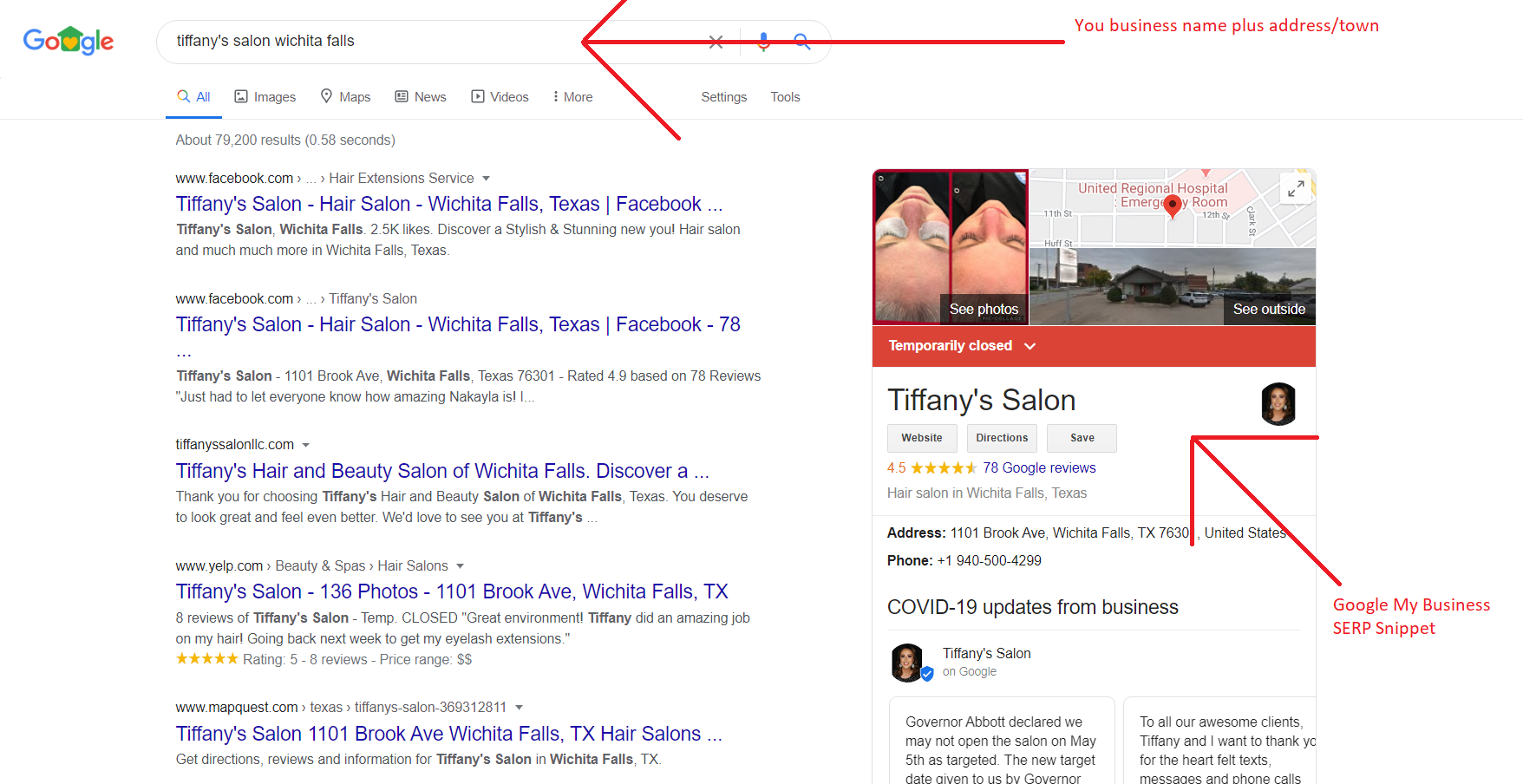
Task: Activate voice search with the microphone icon
Action: click(763, 41)
